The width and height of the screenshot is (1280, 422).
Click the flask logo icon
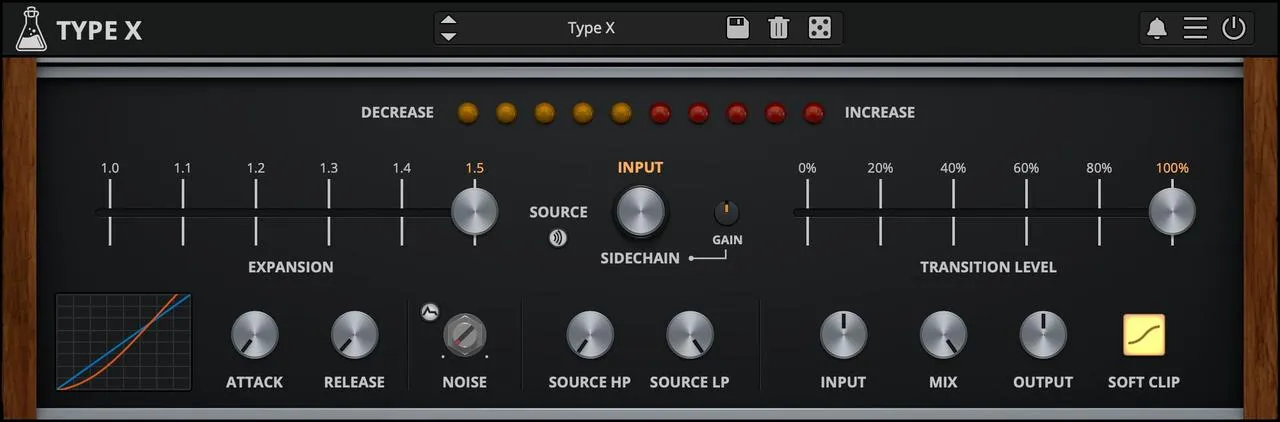(x=31, y=28)
